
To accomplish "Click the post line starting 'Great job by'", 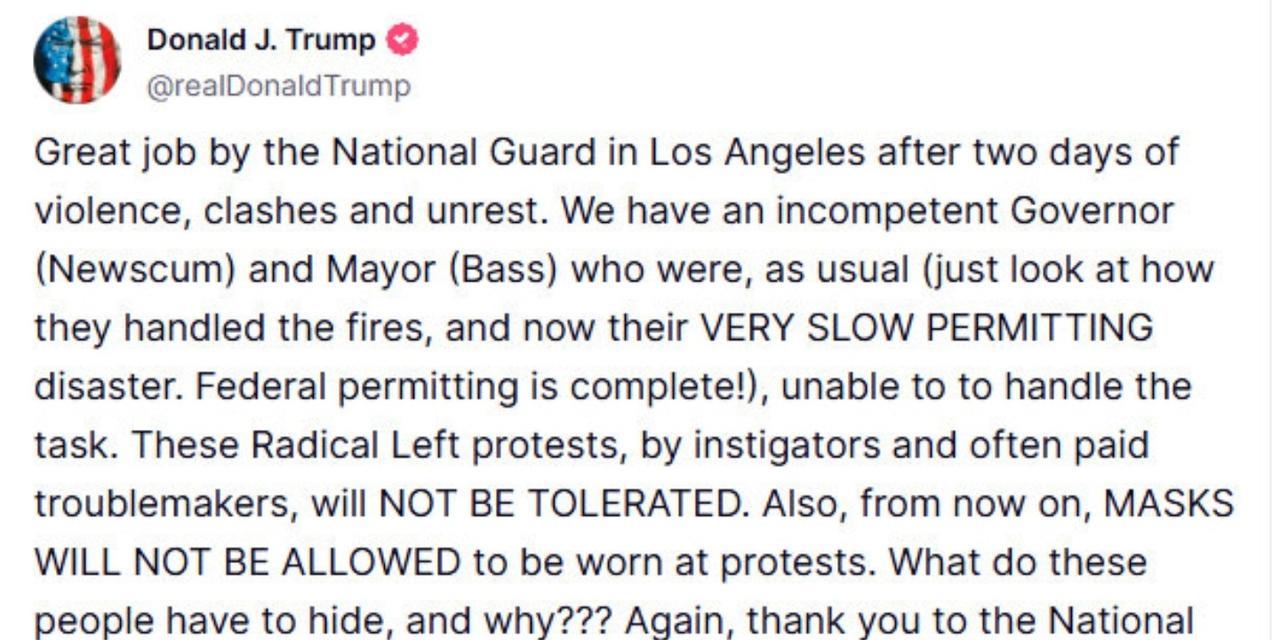I will (607, 154).
